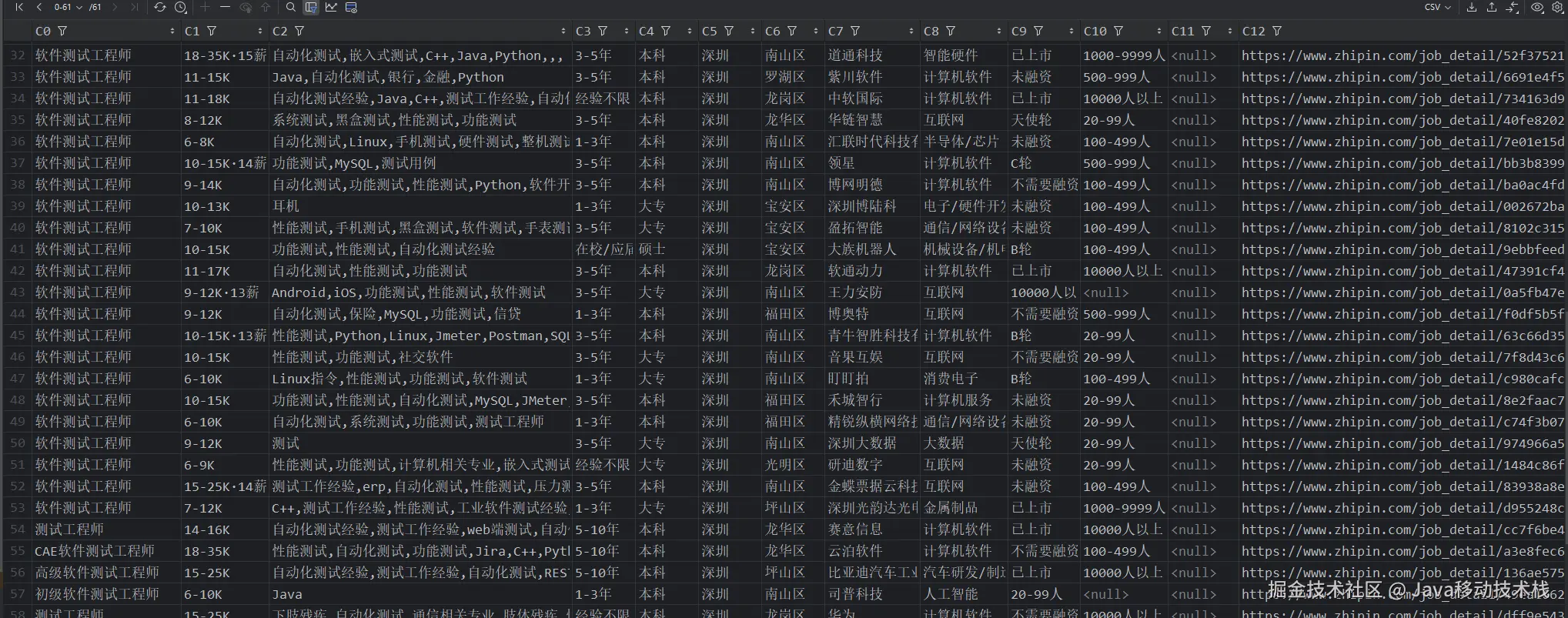Open sort arrows on column C7
The height and width of the screenshot is (618, 1568).
911,31
